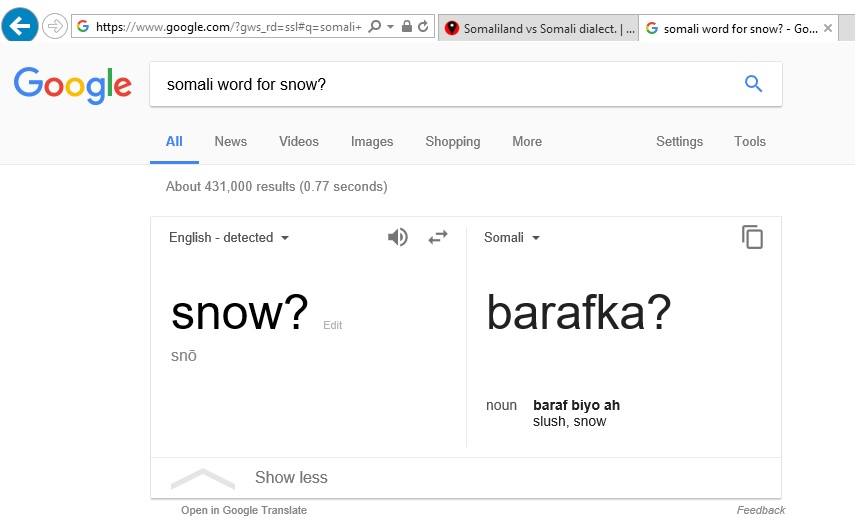The image size is (855, 524).
Task: Open the Somali target language dropdown
Action: pos(511,238)
